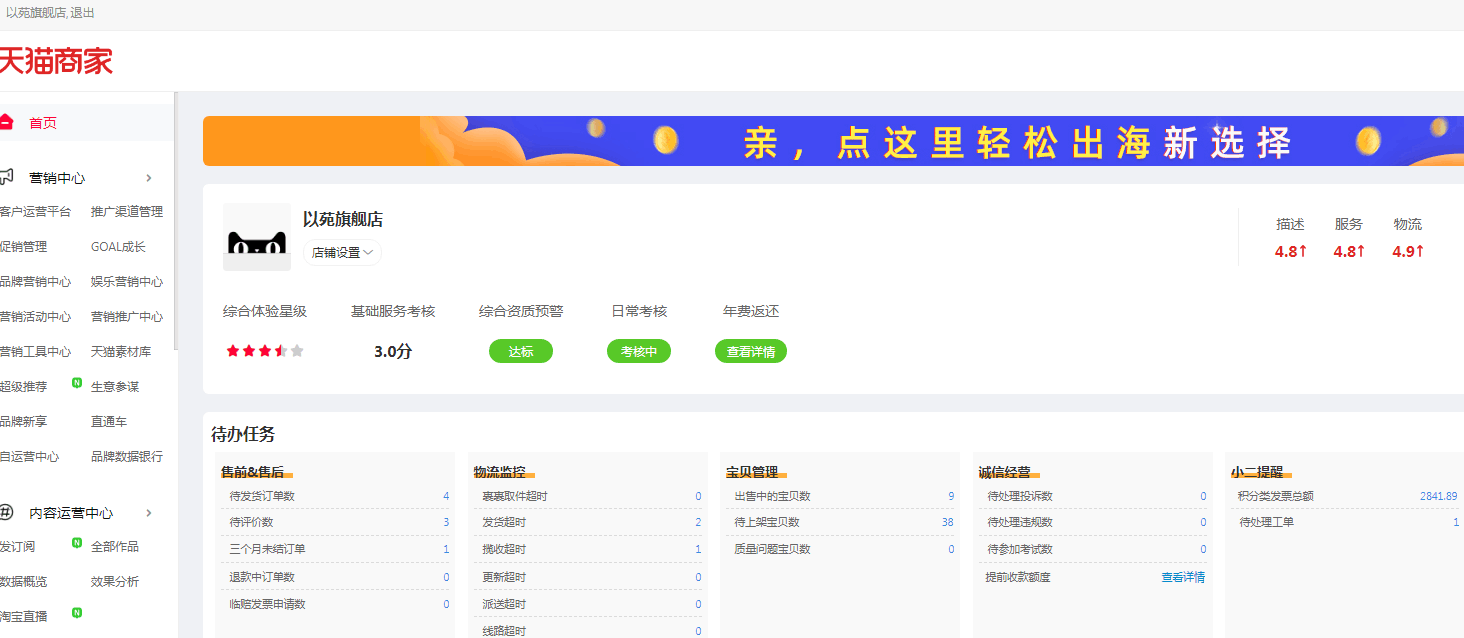Click the green 查看详情 button under 年费返还
Viewport: 1464px width, 638px height.
click(x=751, y=351)
